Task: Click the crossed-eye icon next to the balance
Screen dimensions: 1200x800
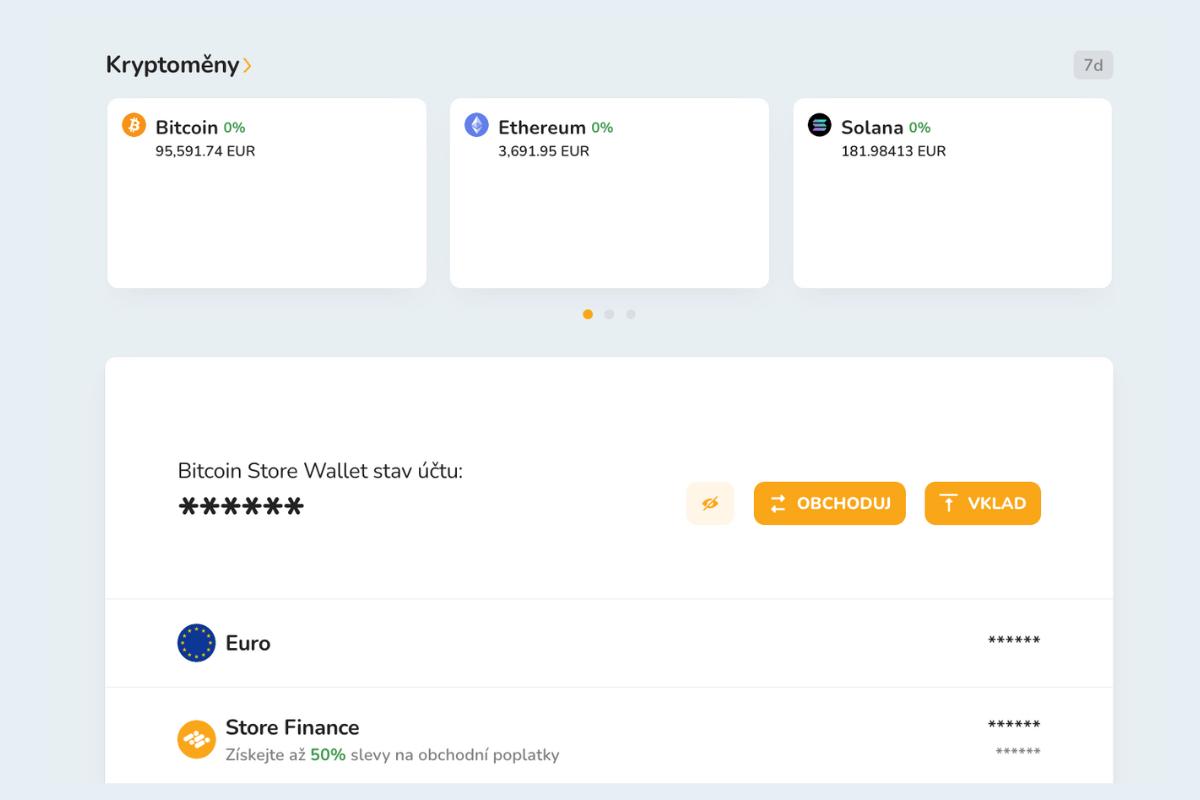Action: [710, 503]
